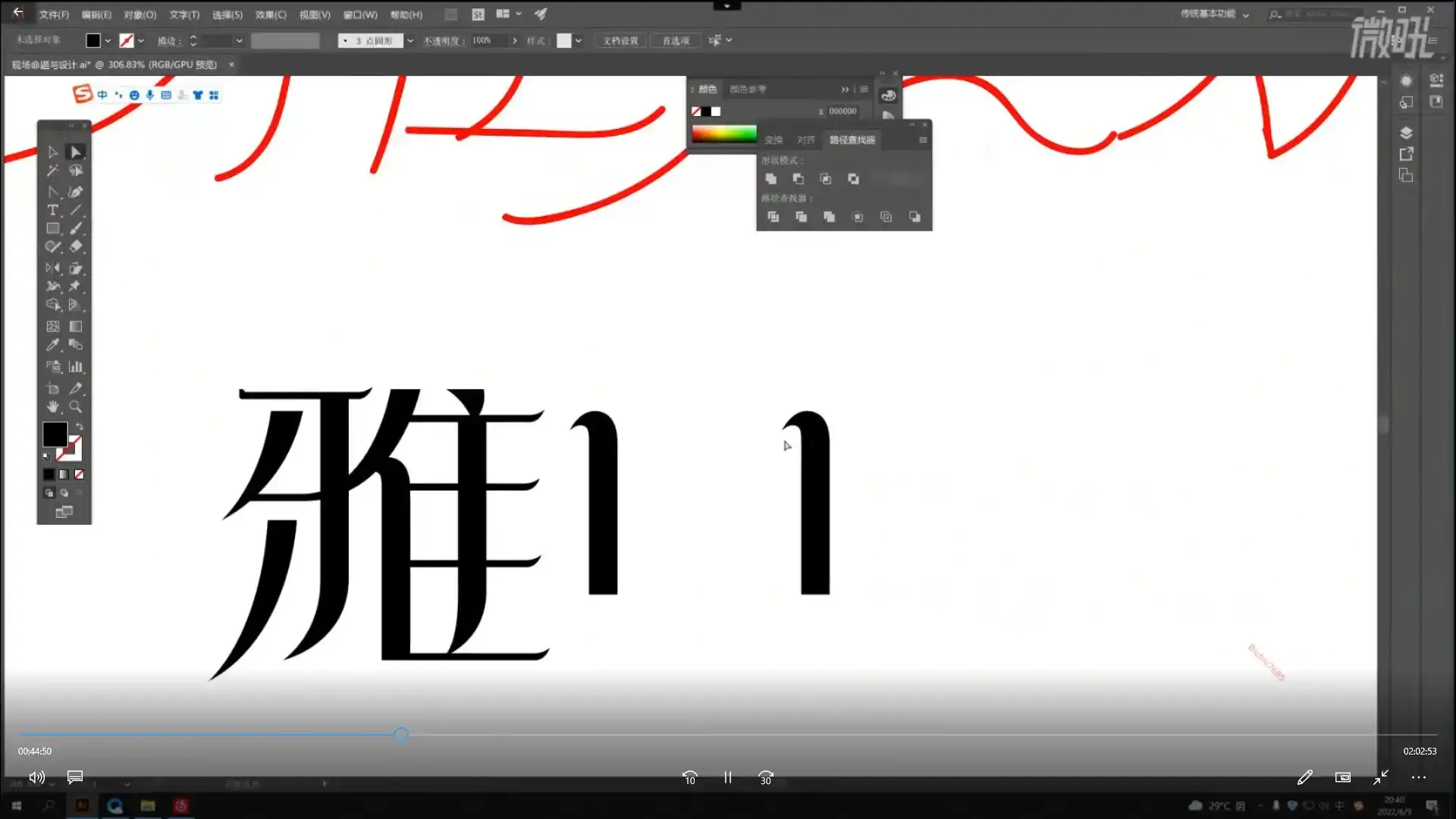Mute the video player audio

(x=36, y=777)
